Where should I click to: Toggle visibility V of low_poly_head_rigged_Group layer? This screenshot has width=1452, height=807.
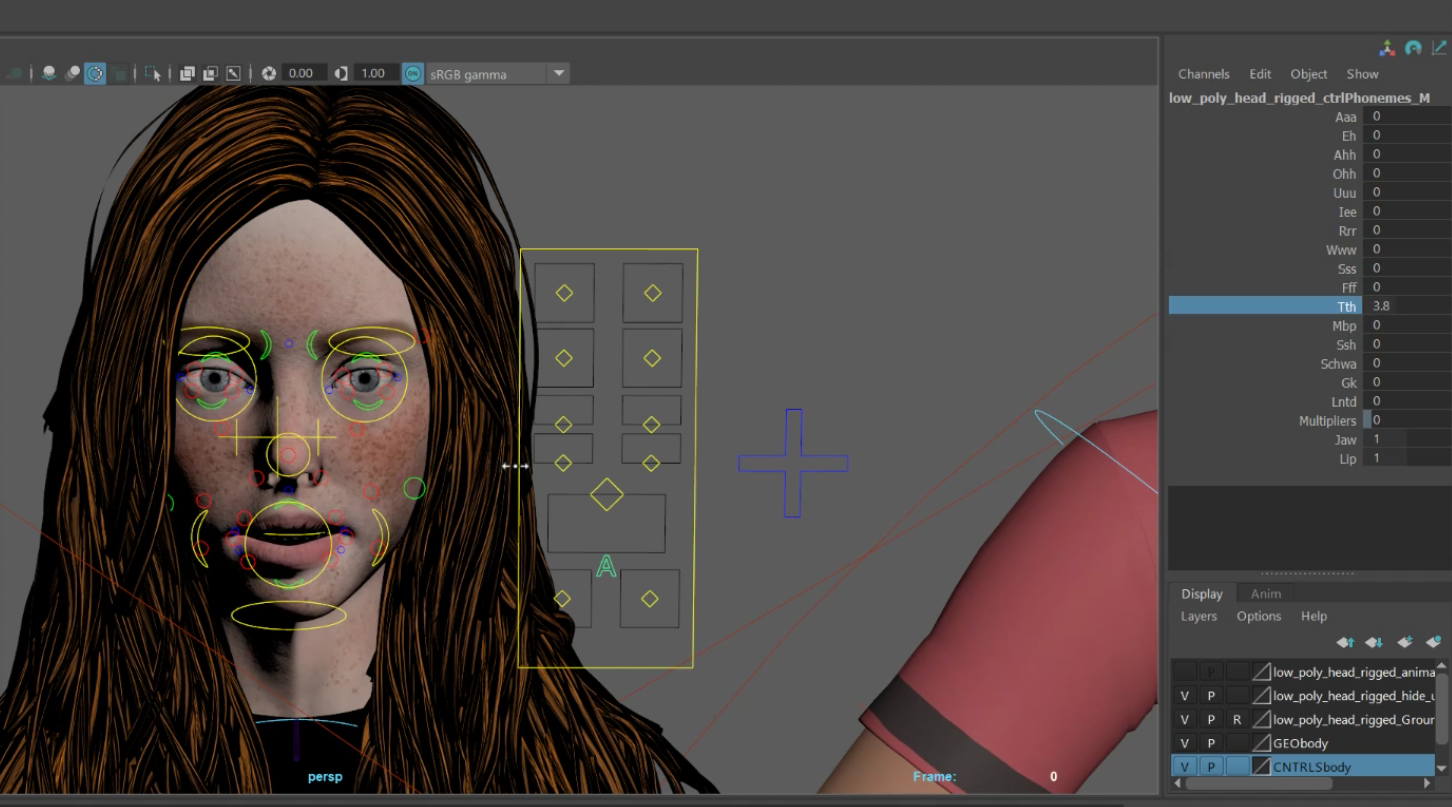[x=1184, y=720]
